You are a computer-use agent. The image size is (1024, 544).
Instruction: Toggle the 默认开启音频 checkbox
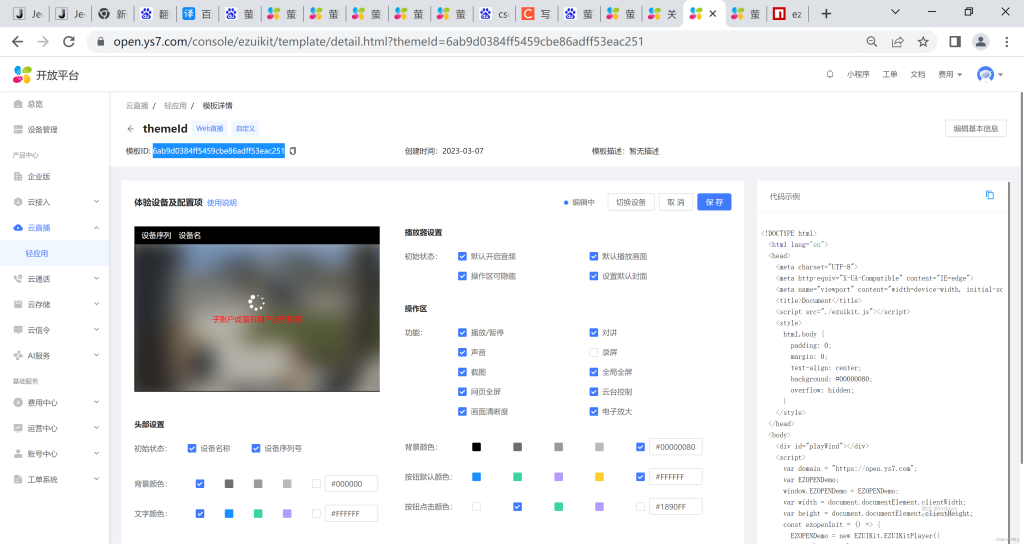(462, 257)
